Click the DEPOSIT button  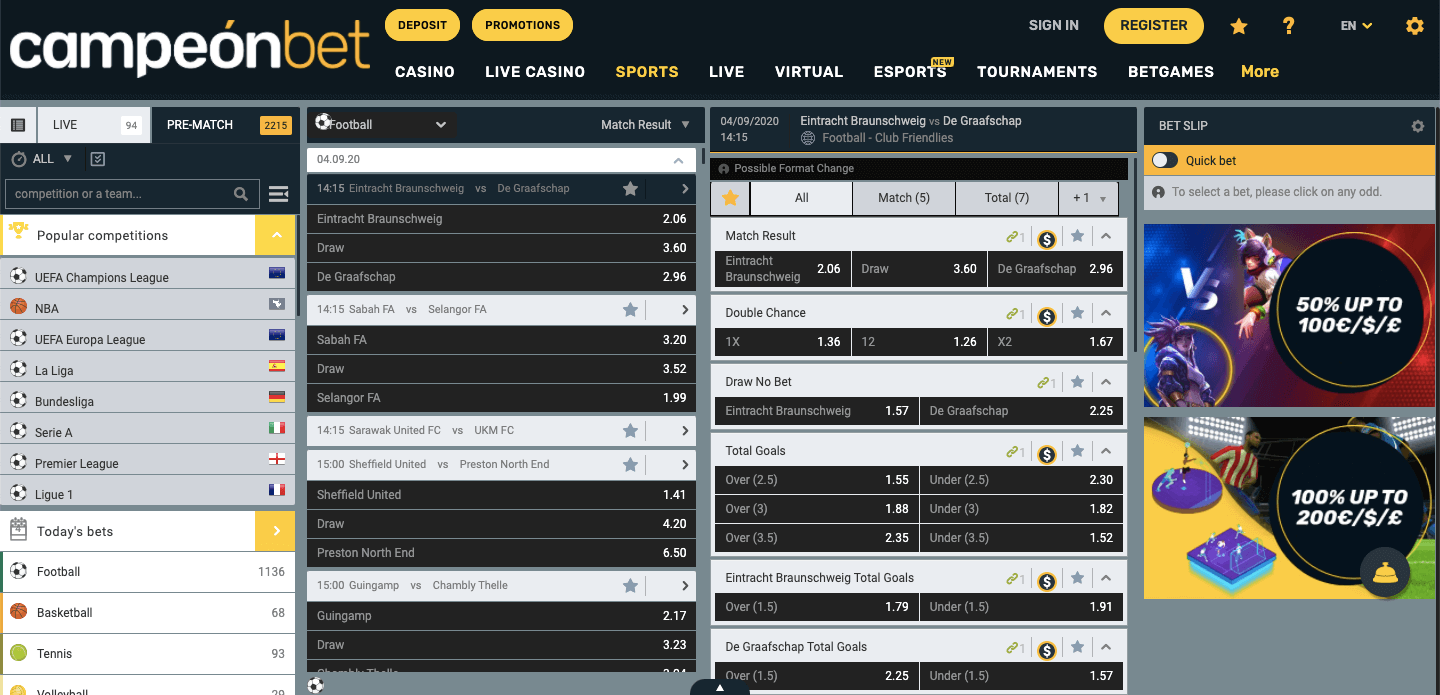tap(422, 25)
